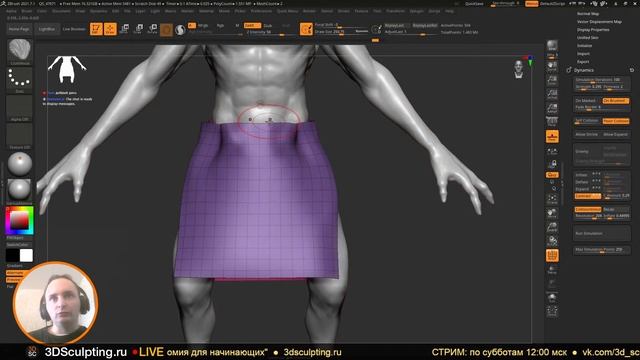Image resolution: width=640 pixels, height=360 pixels.
Task: Click the AAHalf icon
Action: point(552,108)
